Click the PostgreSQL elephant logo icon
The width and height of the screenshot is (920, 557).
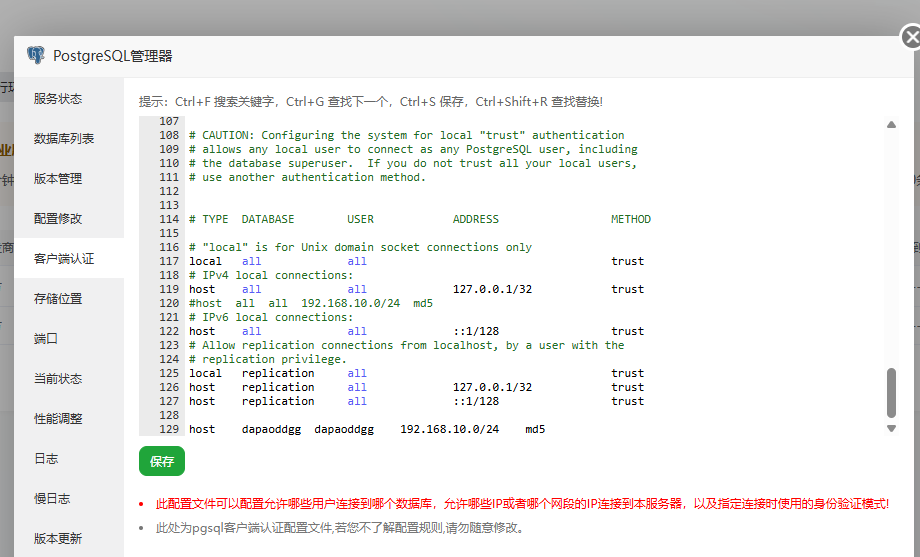click(36, 55)
